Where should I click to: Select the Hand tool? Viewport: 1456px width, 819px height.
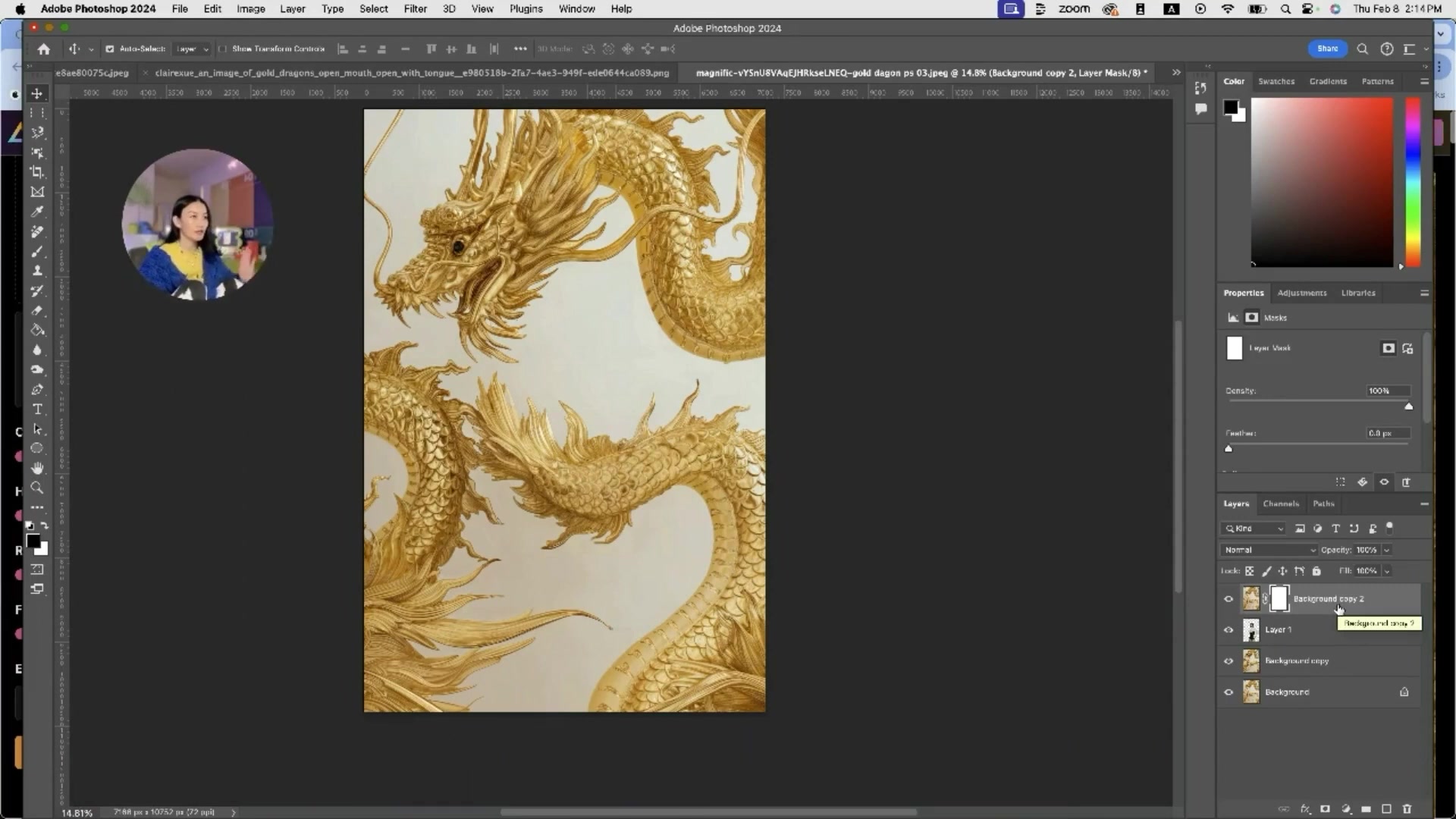37,468
